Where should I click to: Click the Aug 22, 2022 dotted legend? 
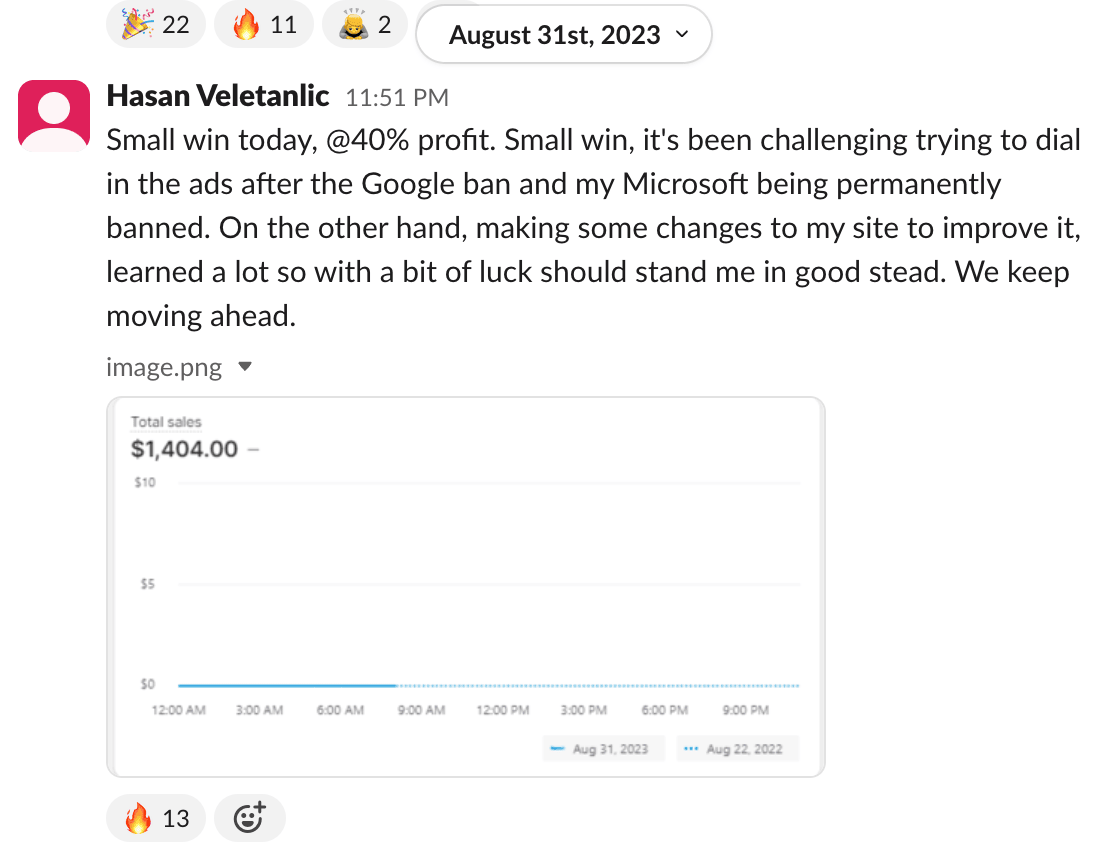736,748
